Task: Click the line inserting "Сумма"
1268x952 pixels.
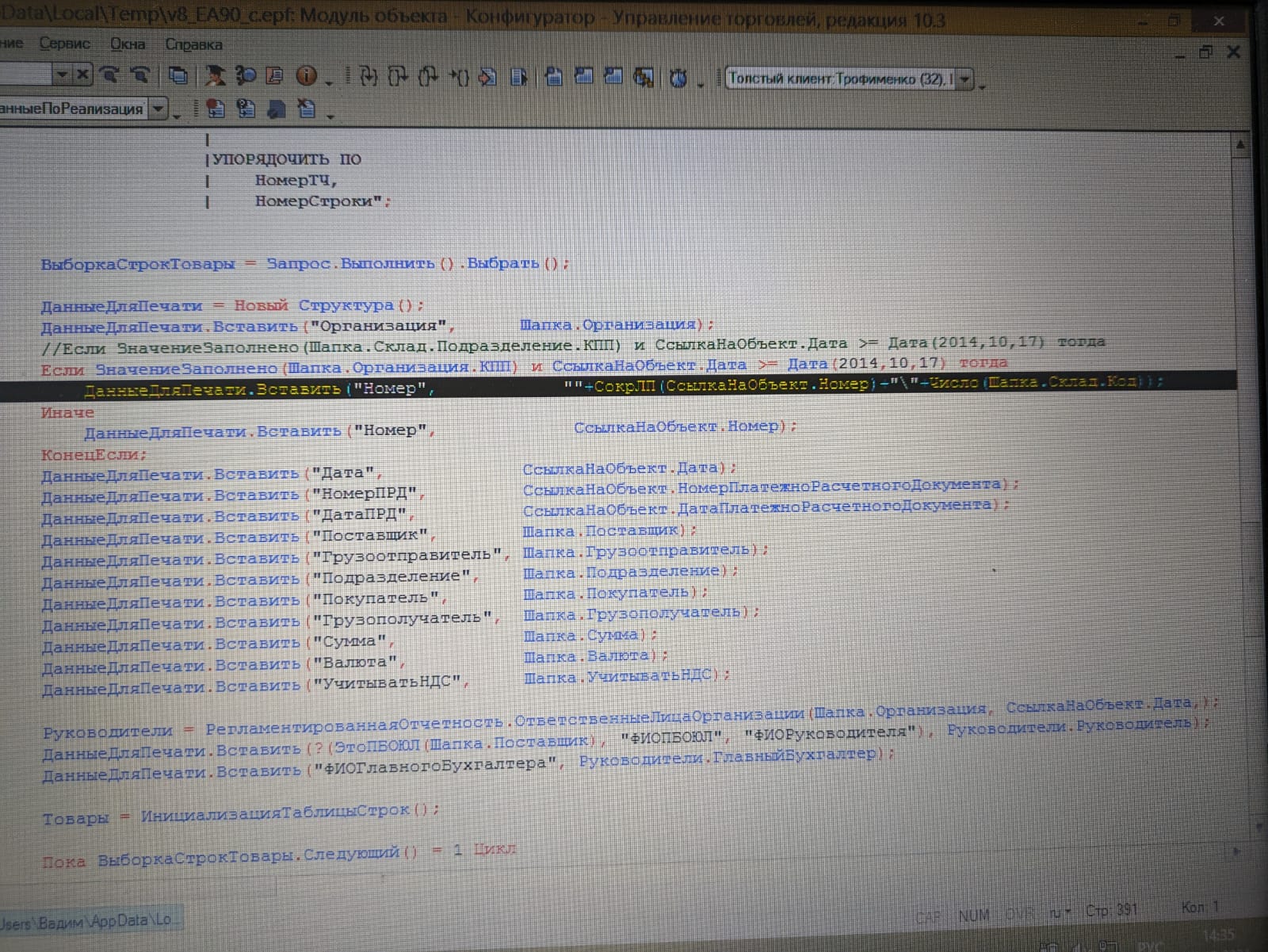Action: point(349,640)
